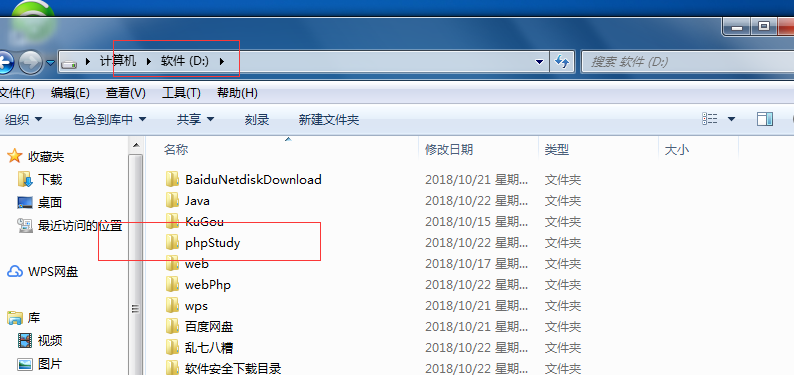
Task: Select the BaiduNetdiskDownload folder name
Action: 253,179
